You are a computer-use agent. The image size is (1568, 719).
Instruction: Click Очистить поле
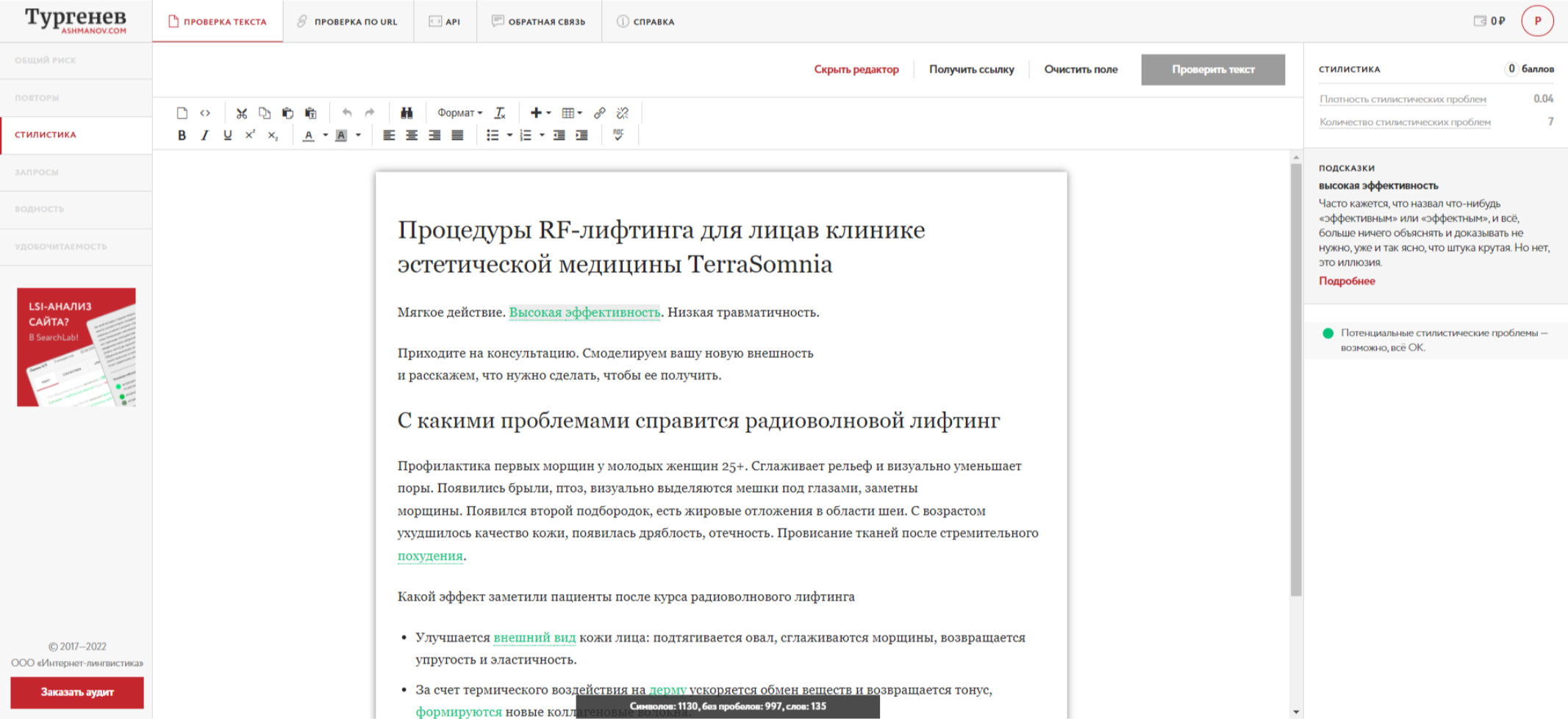point(1081,69)
